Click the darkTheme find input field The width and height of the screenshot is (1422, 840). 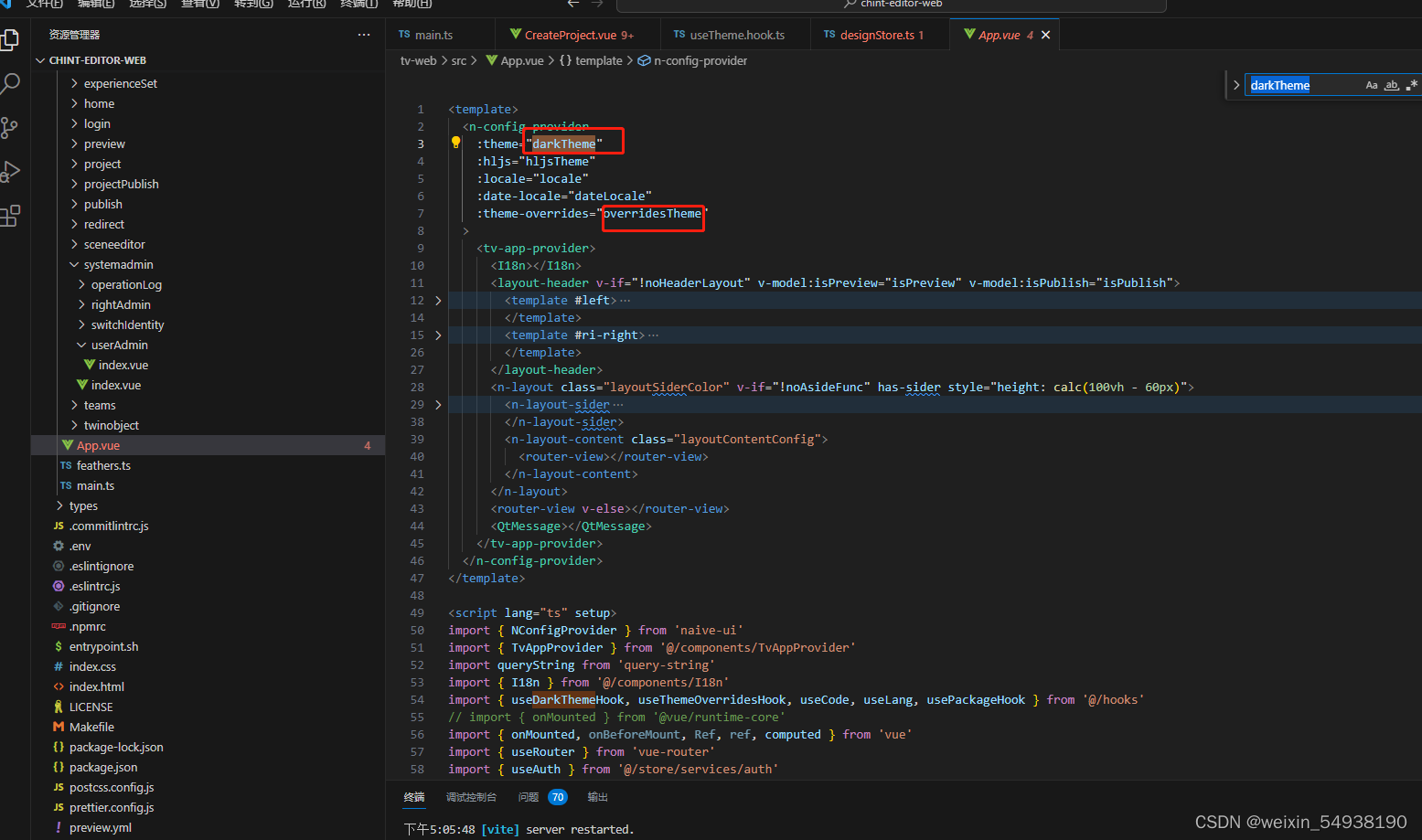pos(1305,85)
